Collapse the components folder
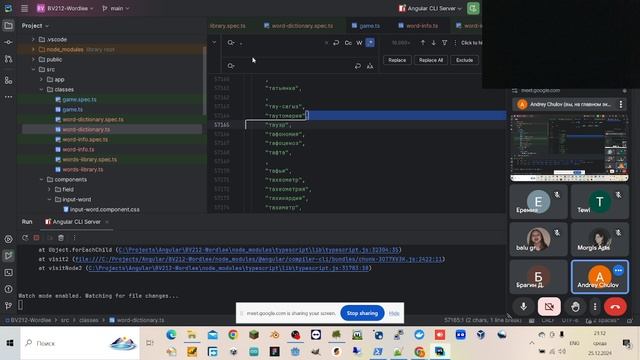Image resolution: width=640 pixels, height=360 pixels. 41,180
